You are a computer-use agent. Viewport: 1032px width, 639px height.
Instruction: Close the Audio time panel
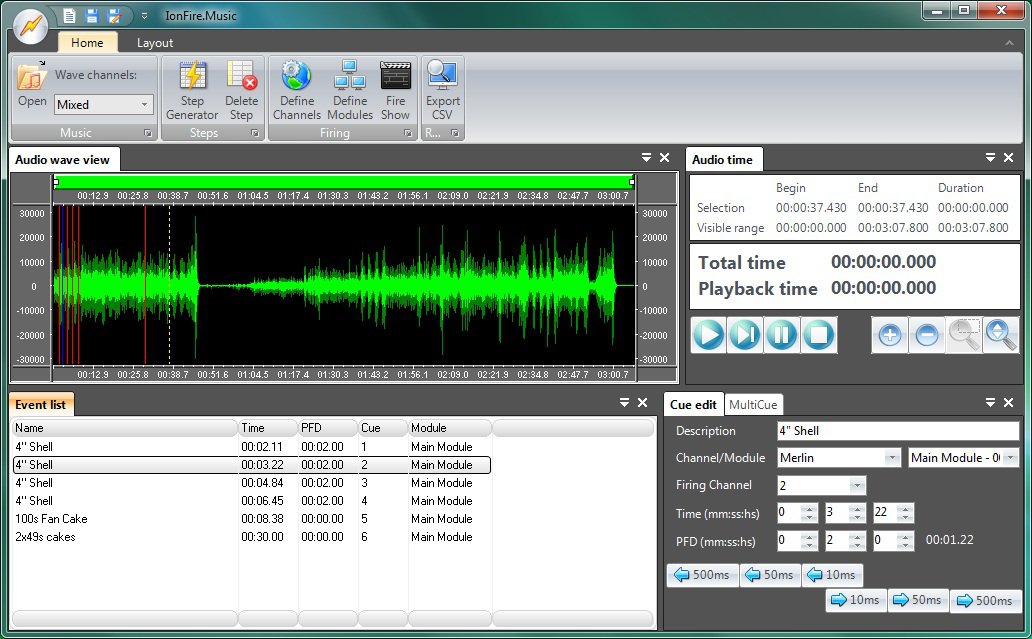click(x=1008, y=158)
